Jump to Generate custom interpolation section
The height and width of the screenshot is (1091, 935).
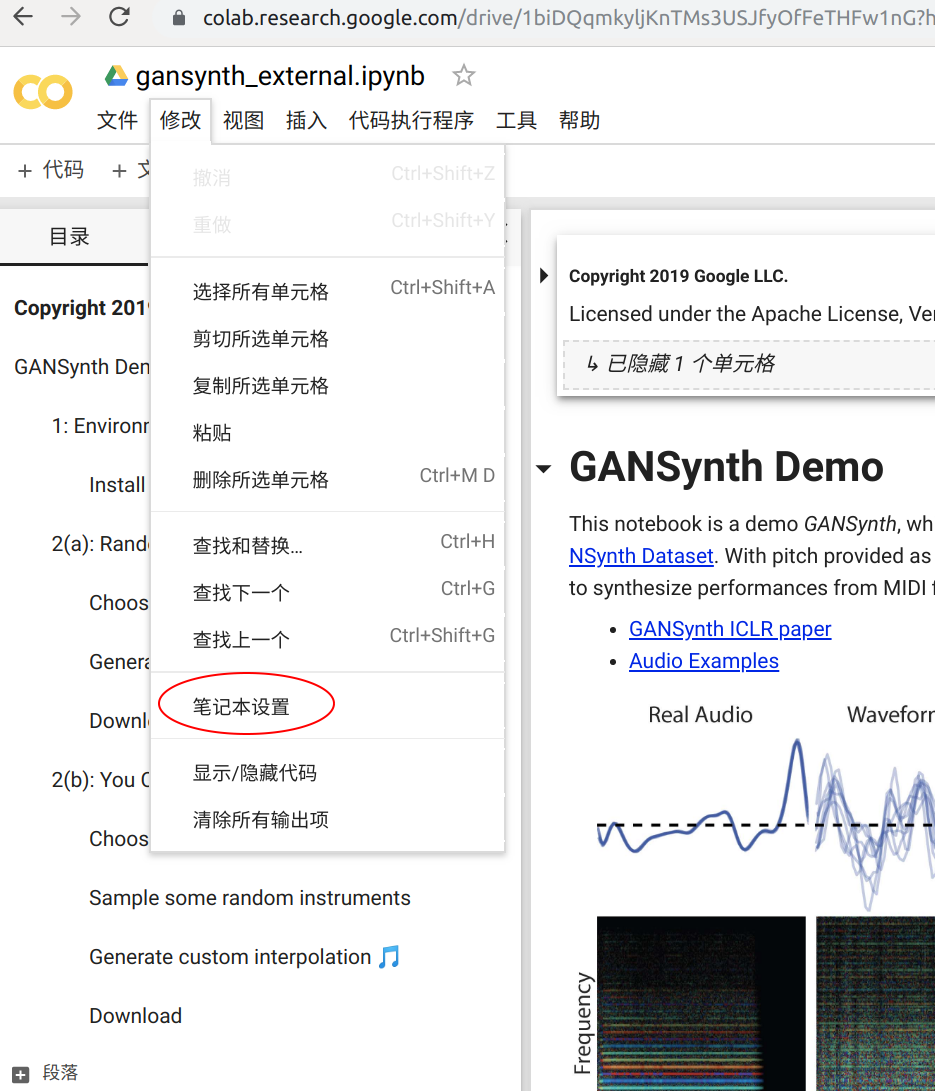click(x=230, y=957)
